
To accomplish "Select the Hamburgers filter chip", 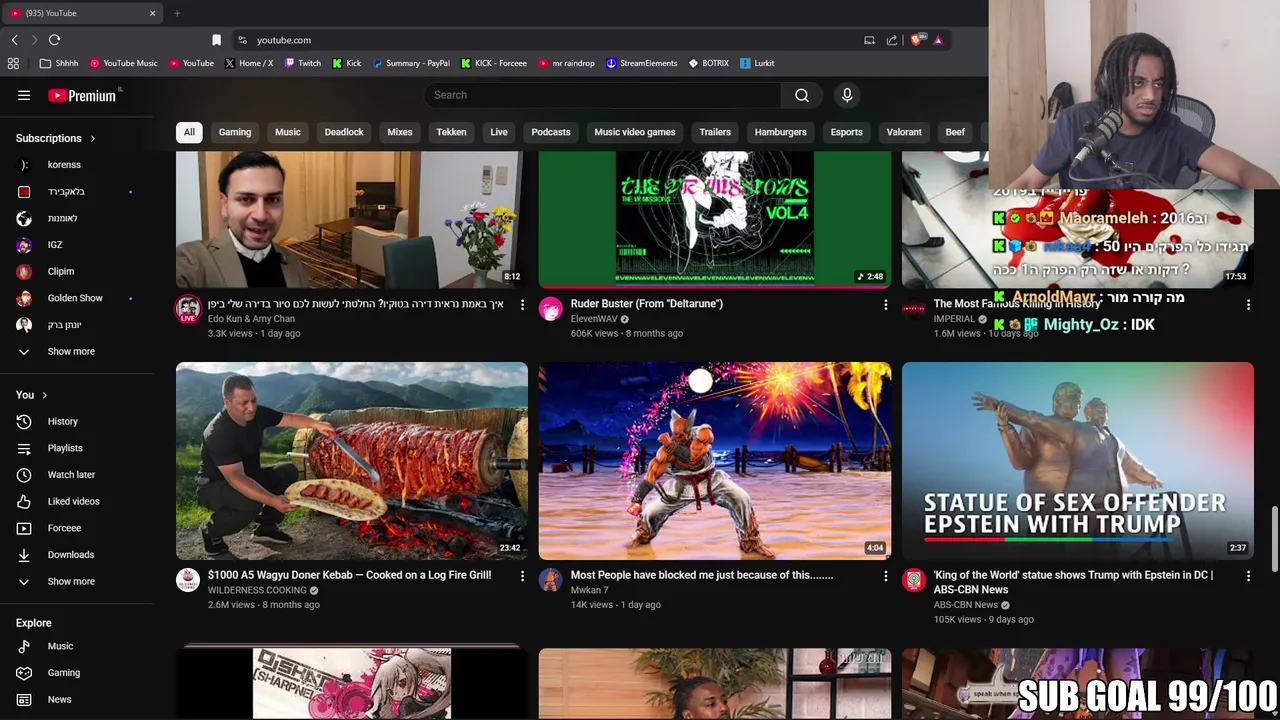I will 780,132.
